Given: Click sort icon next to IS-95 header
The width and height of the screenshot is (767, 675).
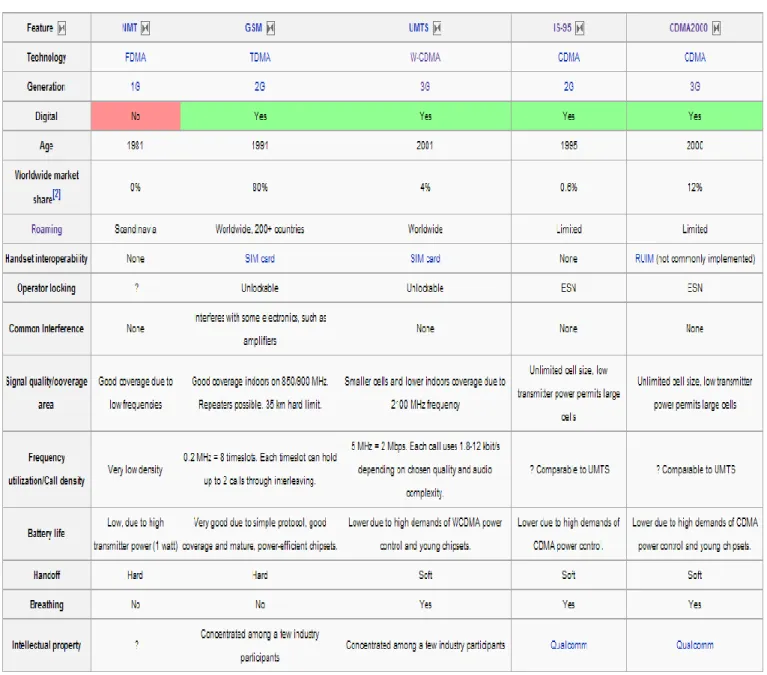Looking at the screenshot, I should [x=580, y=28].
